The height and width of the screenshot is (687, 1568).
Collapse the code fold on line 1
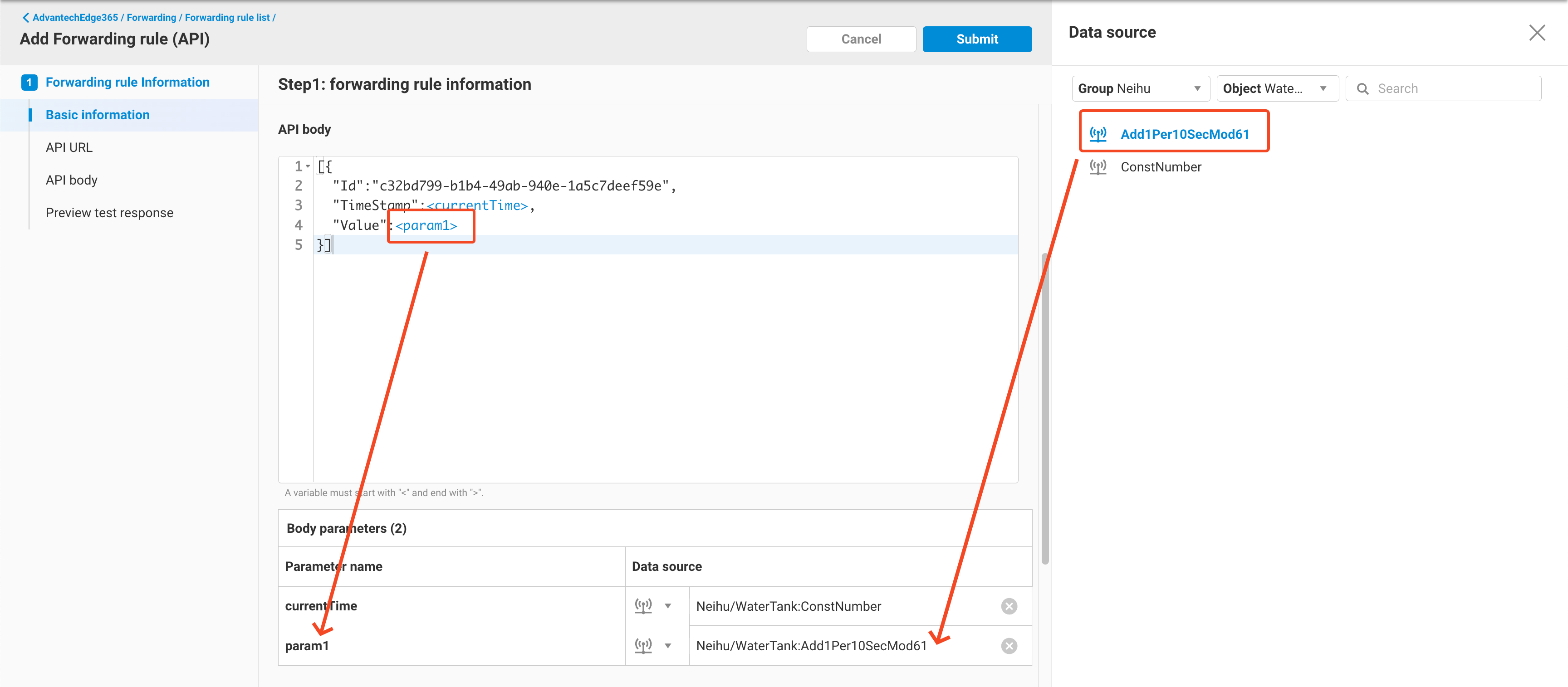pyautogui.click(x=308, y=166)
